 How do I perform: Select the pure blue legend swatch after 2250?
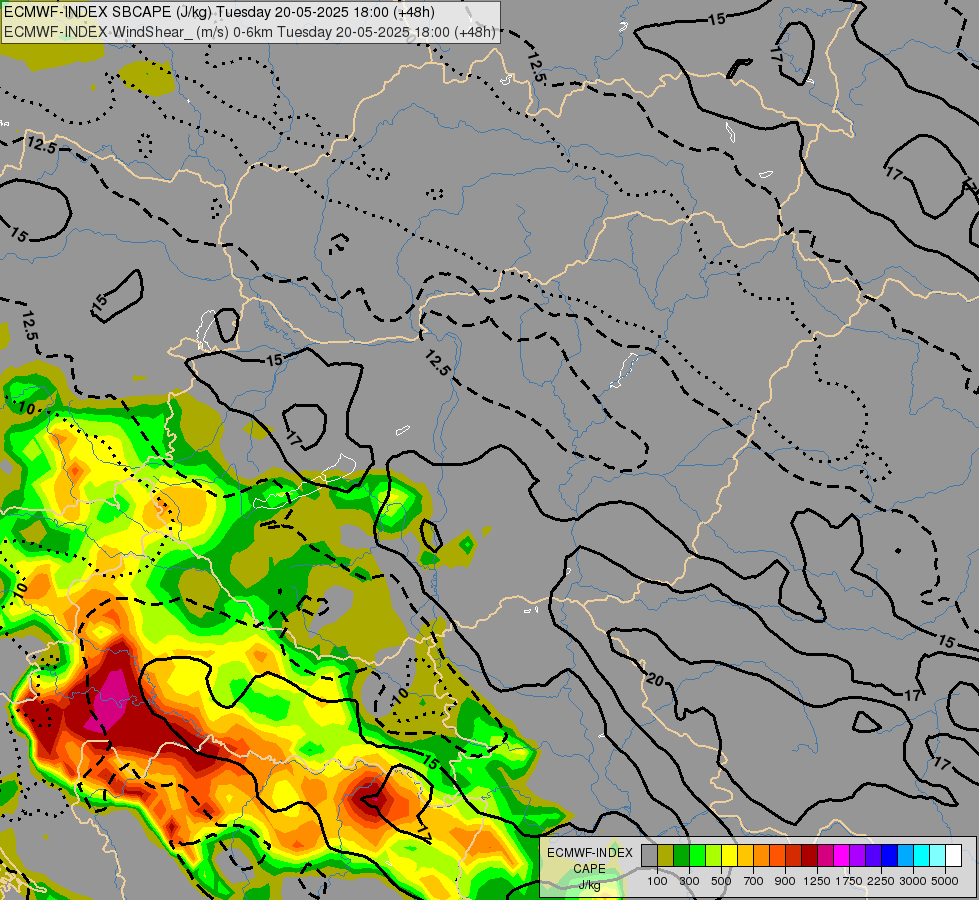pyautogui.click(x=889, y=855)
